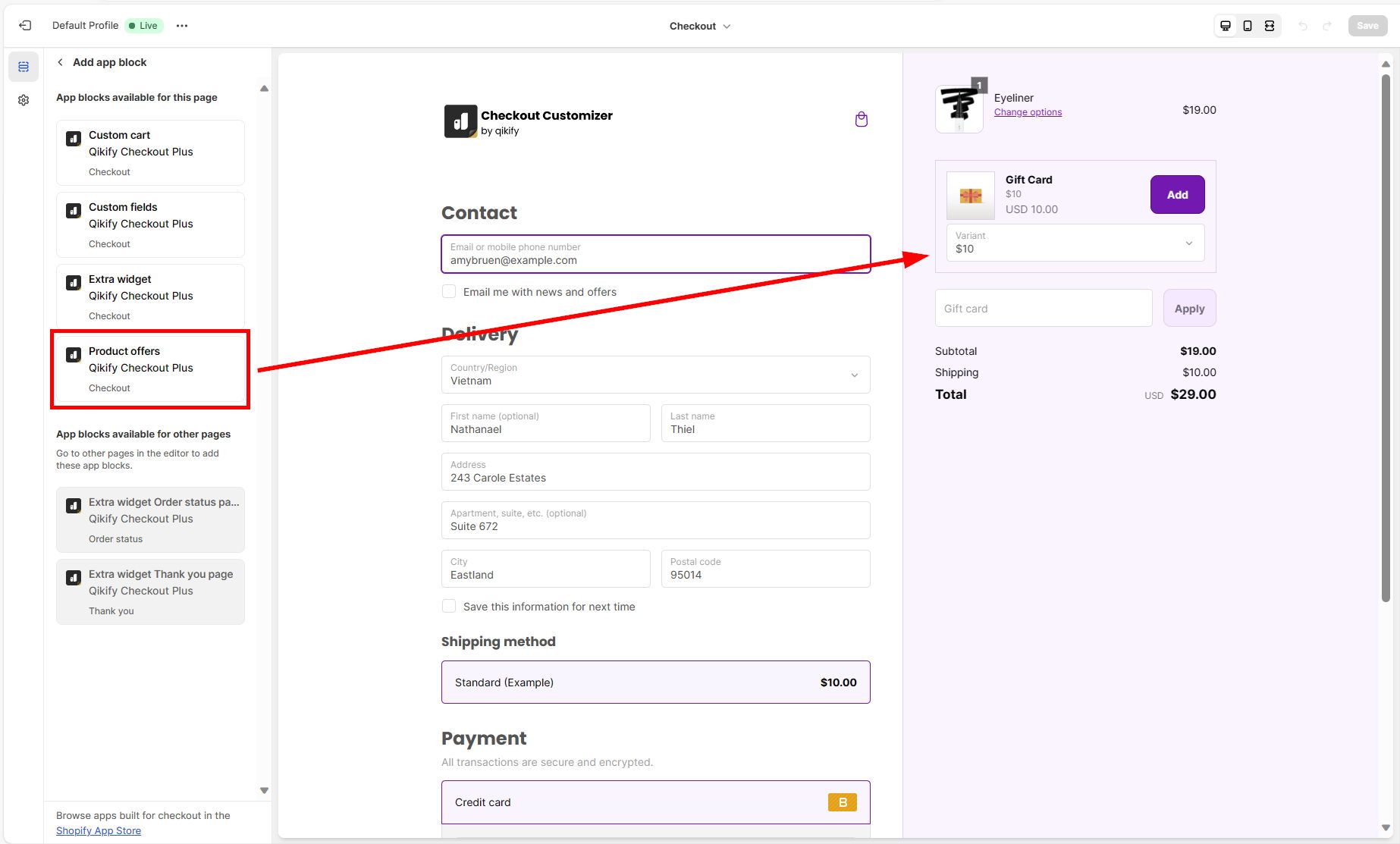Screen dimensions: 1400x844
Task: Click the $29.00 total amount
Action: point(1193,394)
